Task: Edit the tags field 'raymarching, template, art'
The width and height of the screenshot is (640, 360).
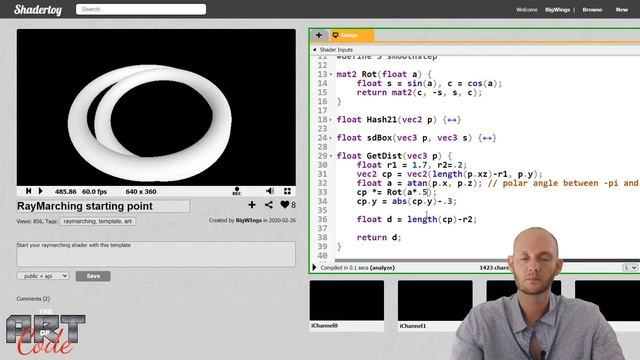Action: click(x=98, y=221)
